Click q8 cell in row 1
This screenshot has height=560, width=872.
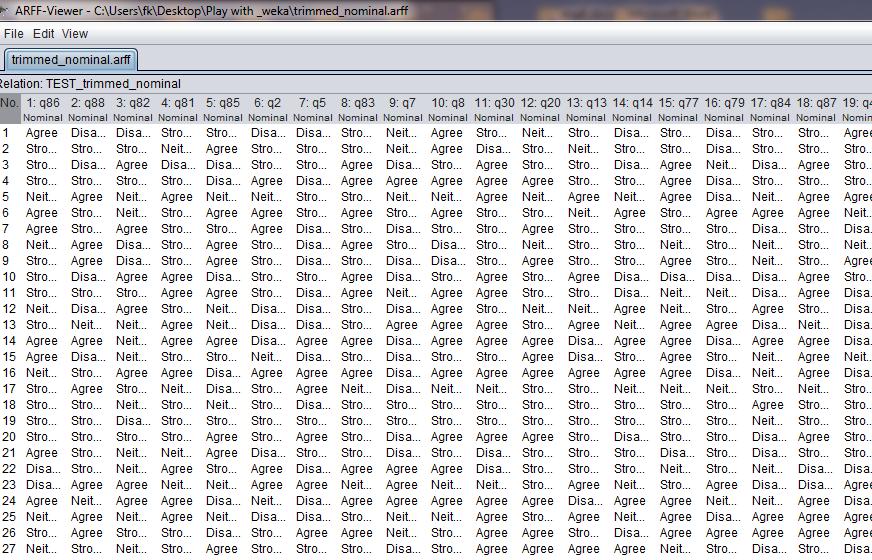(448, 133)
